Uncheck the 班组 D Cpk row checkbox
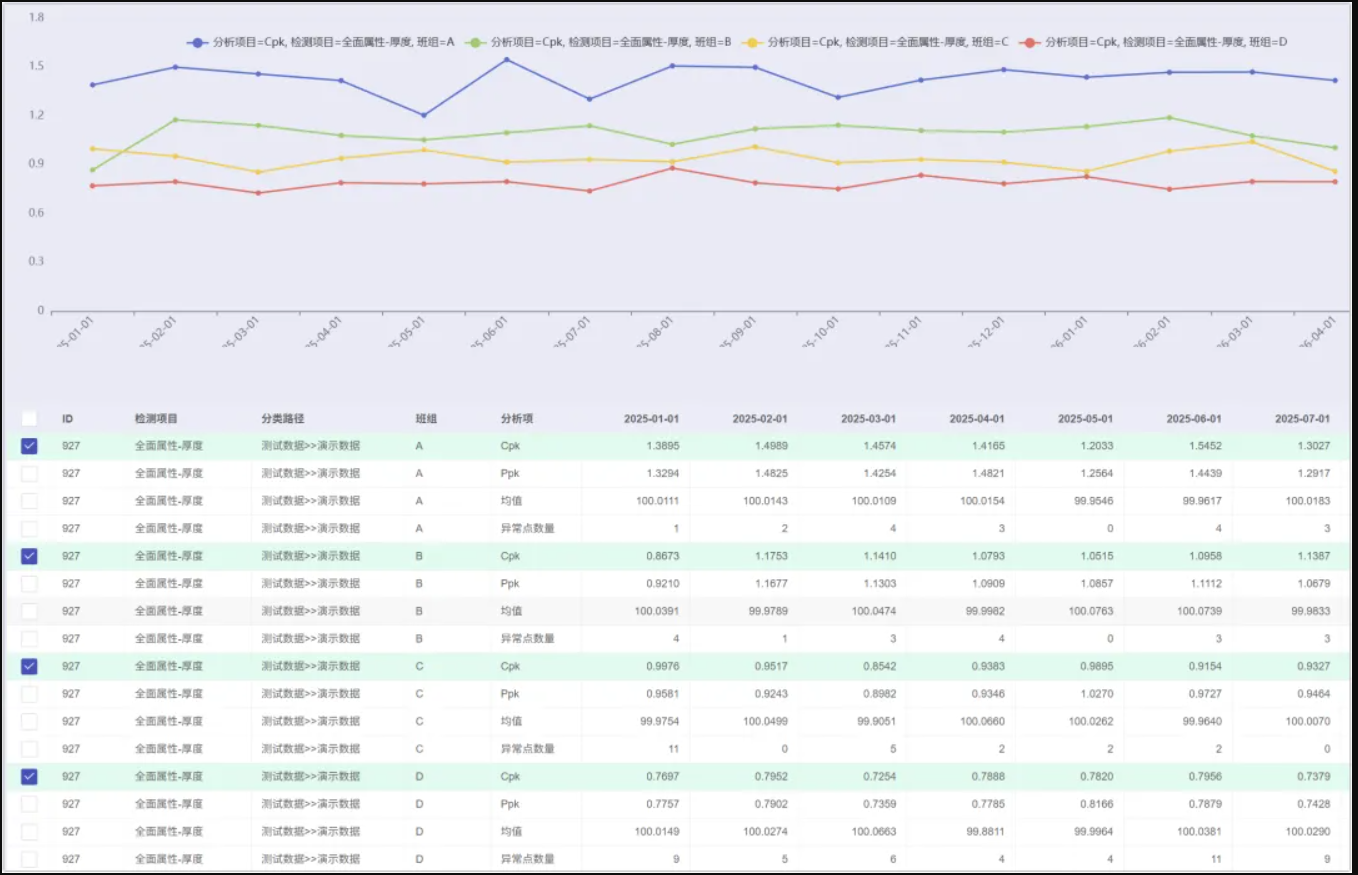1358x875 pixels. tap(29, 776)
